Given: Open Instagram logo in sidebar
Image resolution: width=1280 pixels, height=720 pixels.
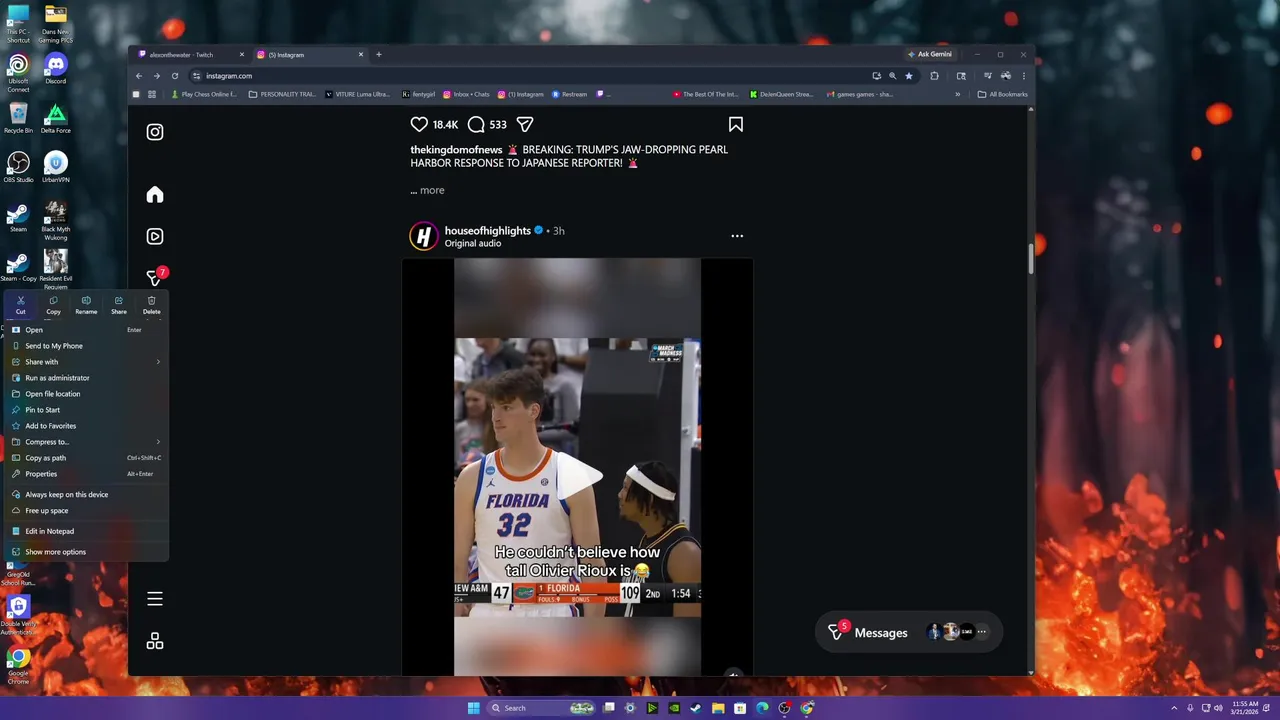Looking at the screenshot, I should point(155,132).
